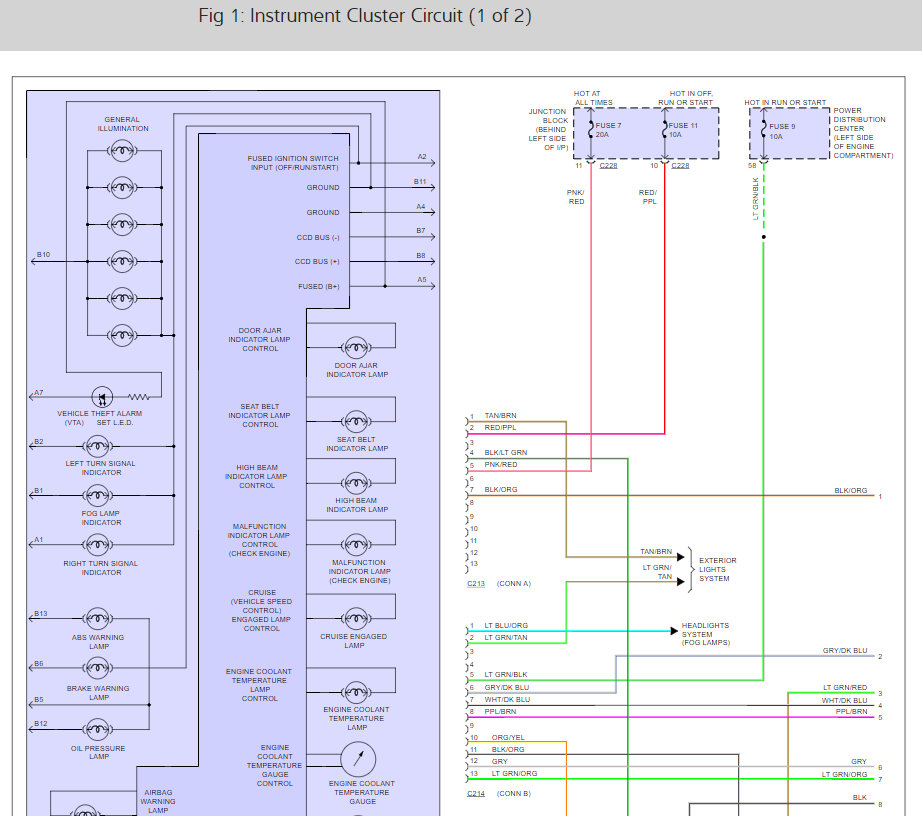Click the Seat Belt indicator lamp symbol
The image size is (922, 824).
coord(356,421)
